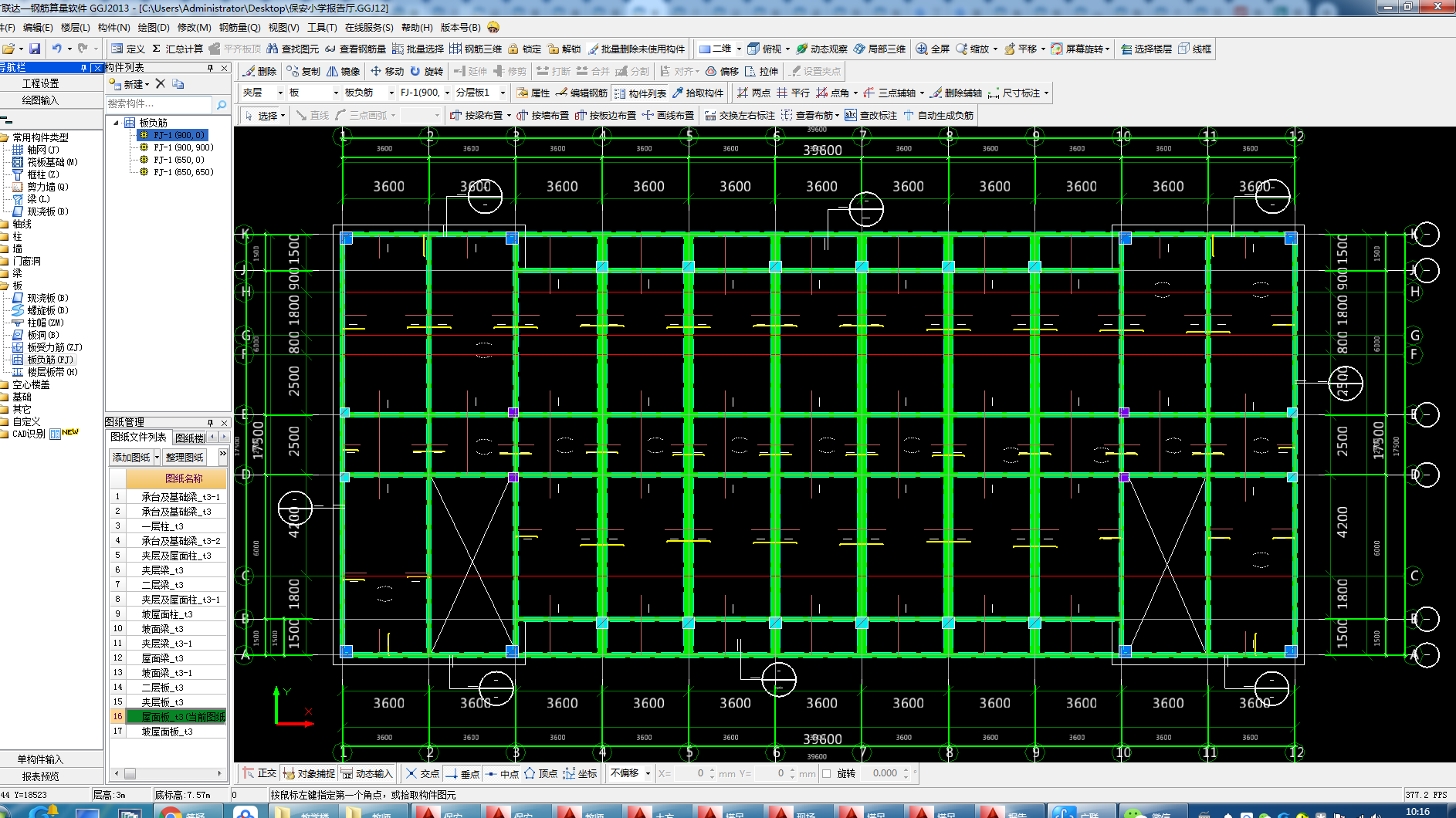
Task: Toggle 中点 midpoint snap
Action: pos(503,773)
